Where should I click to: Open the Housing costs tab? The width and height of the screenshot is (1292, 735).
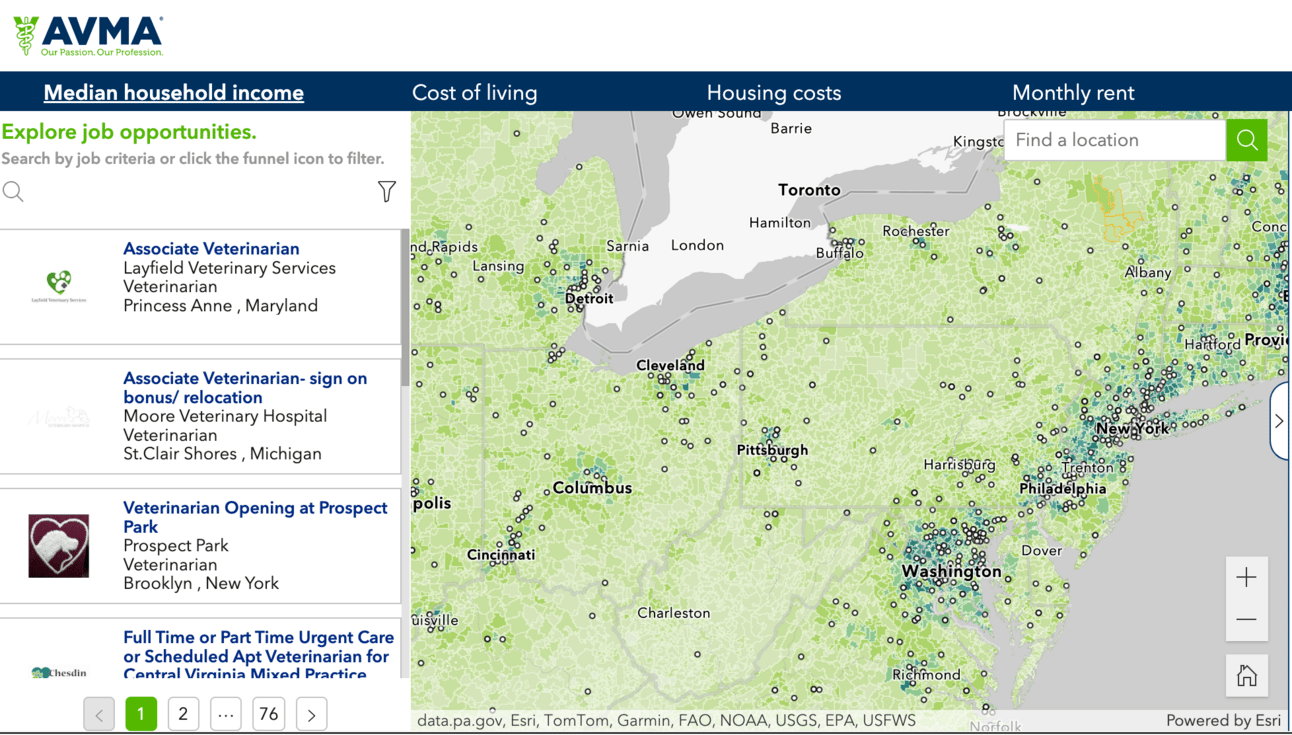(773, 93)
